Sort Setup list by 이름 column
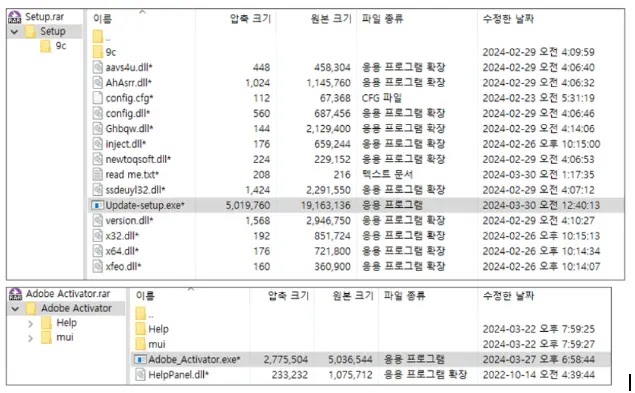635x393 pixels. tap(102, 19)
